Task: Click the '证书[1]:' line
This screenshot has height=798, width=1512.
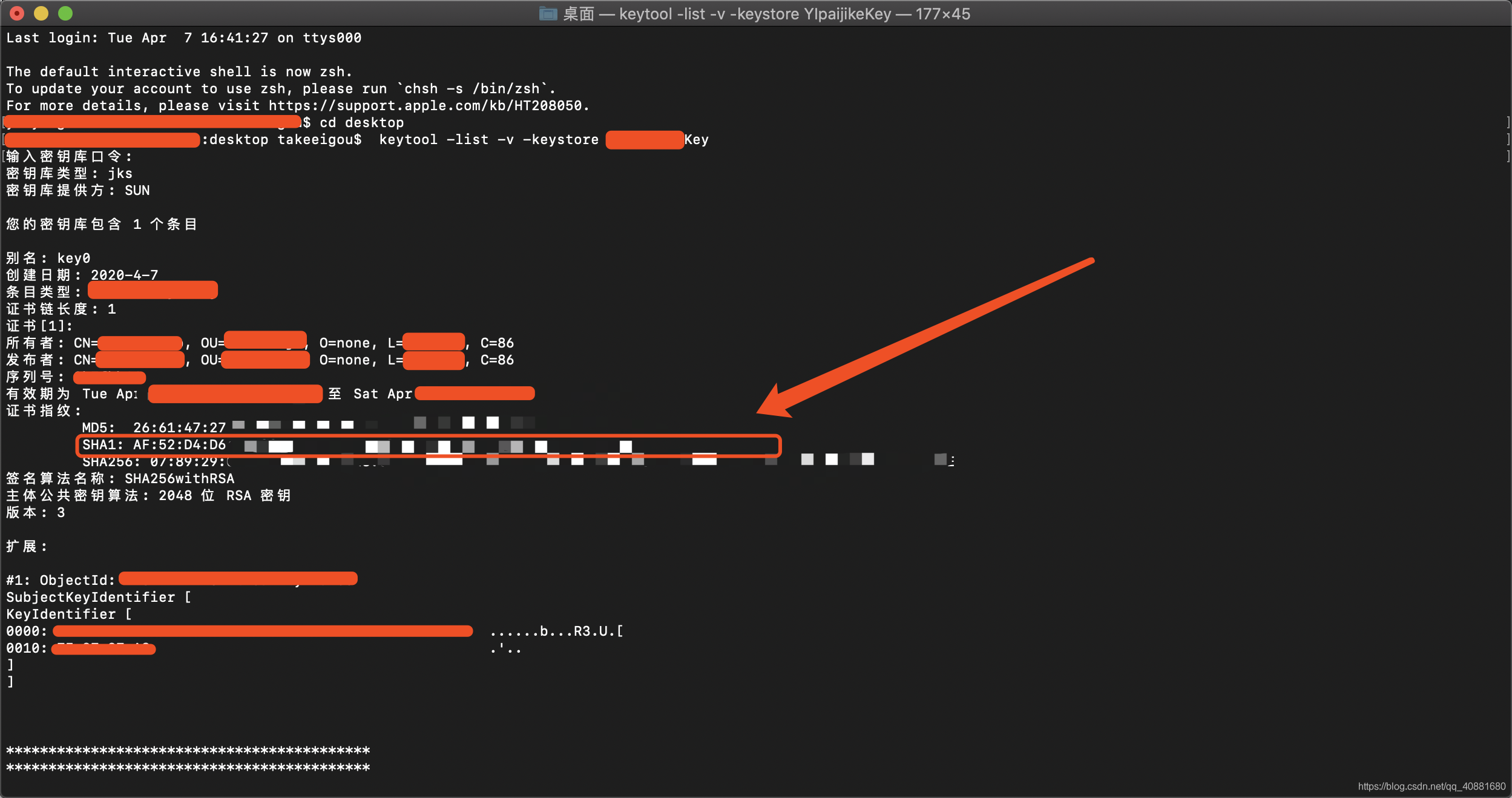Action: point(39,326)
